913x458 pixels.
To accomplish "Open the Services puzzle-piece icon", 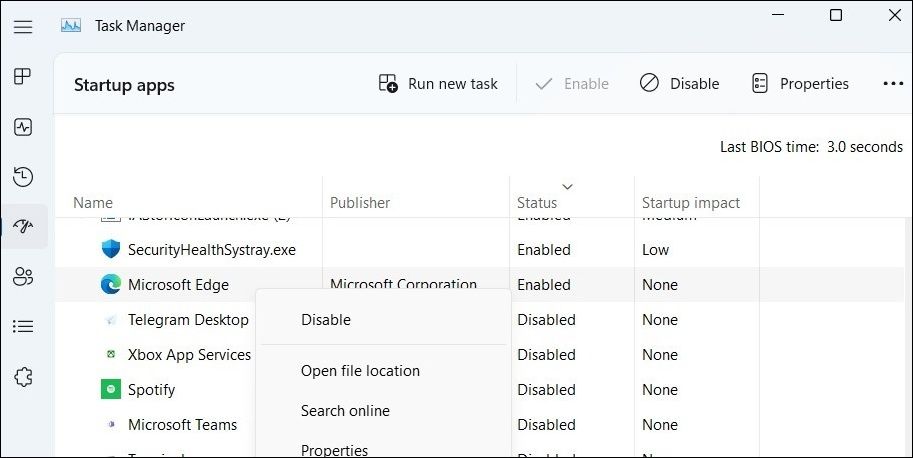I will [x=23, y=377].
